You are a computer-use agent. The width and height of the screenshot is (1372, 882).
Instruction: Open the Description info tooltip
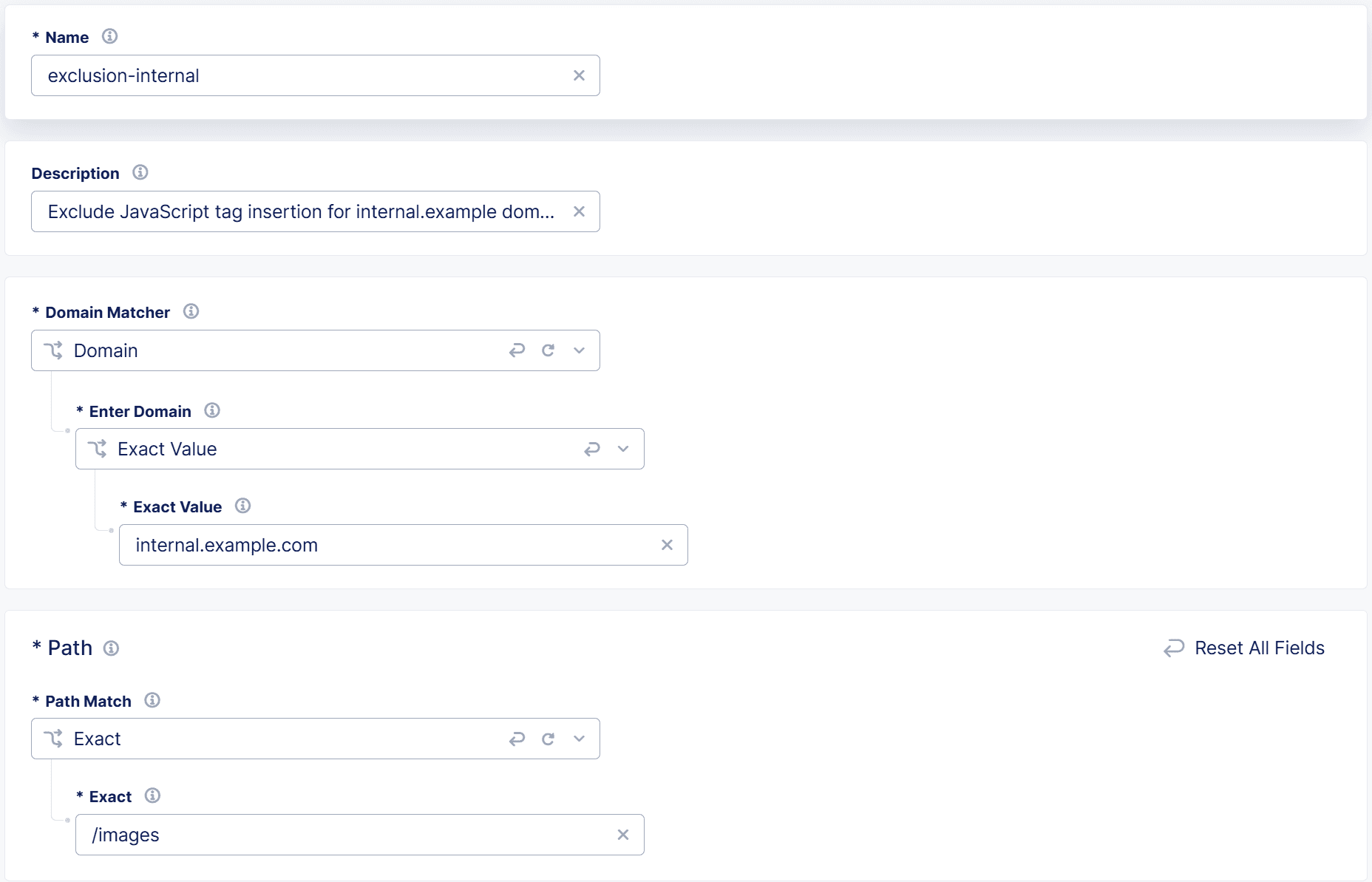coord(140,172)
